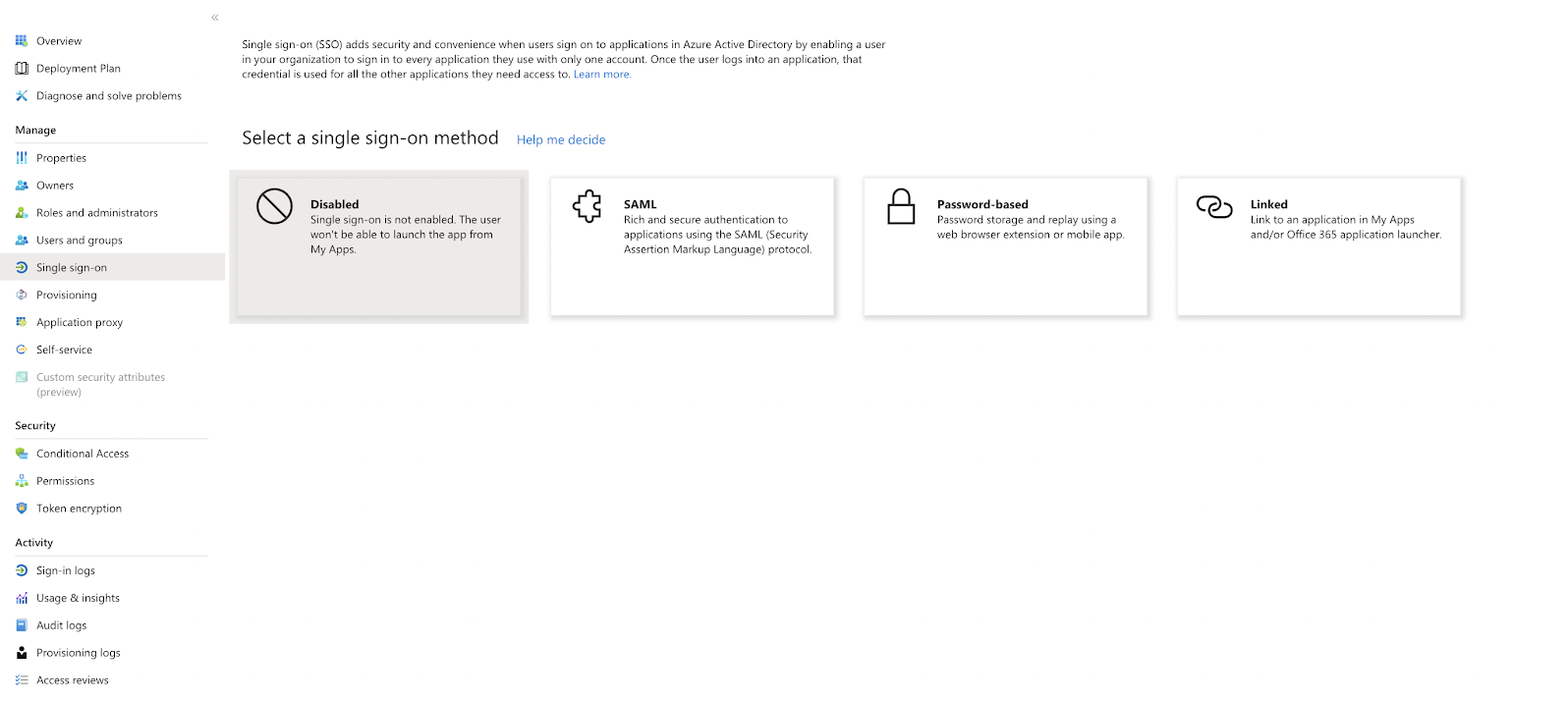Click the Owners people icon

click(22, 186)
